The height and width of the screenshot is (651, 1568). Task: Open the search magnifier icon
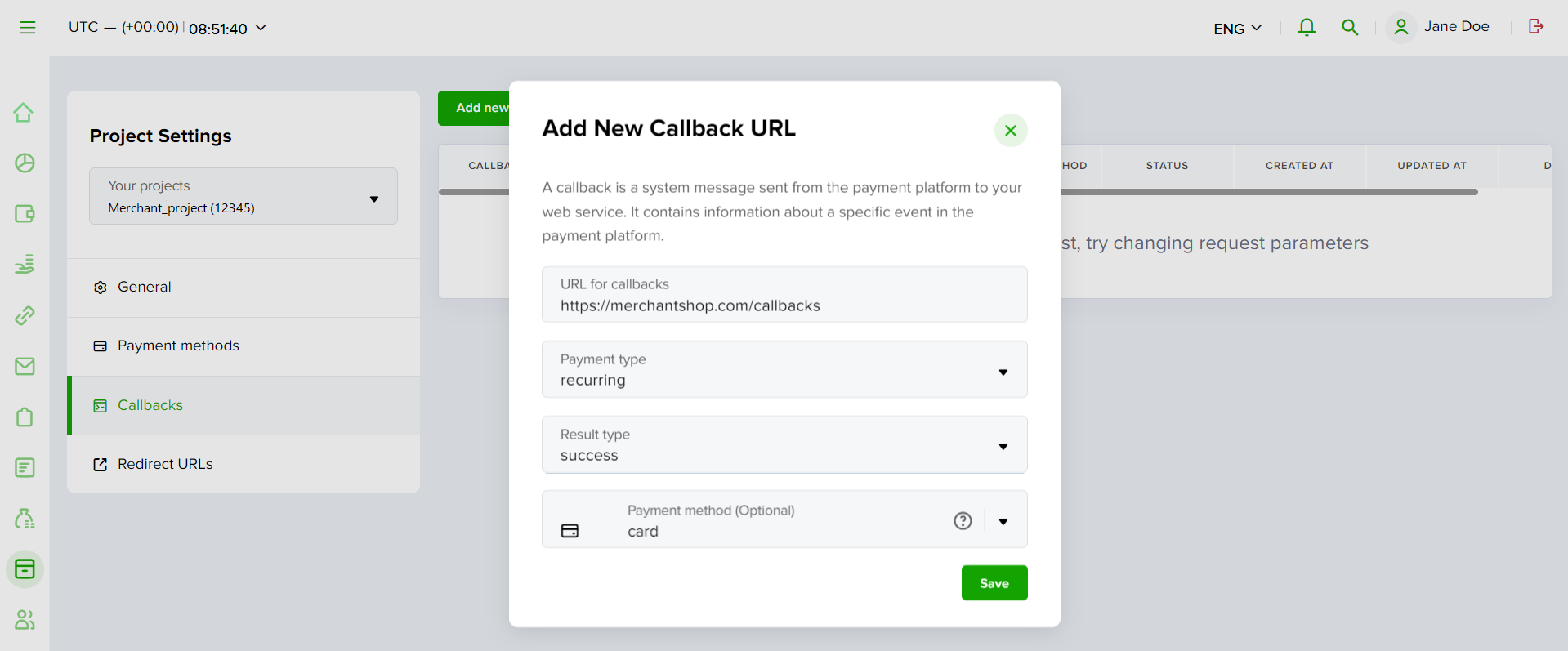[x=1350, y=28]
